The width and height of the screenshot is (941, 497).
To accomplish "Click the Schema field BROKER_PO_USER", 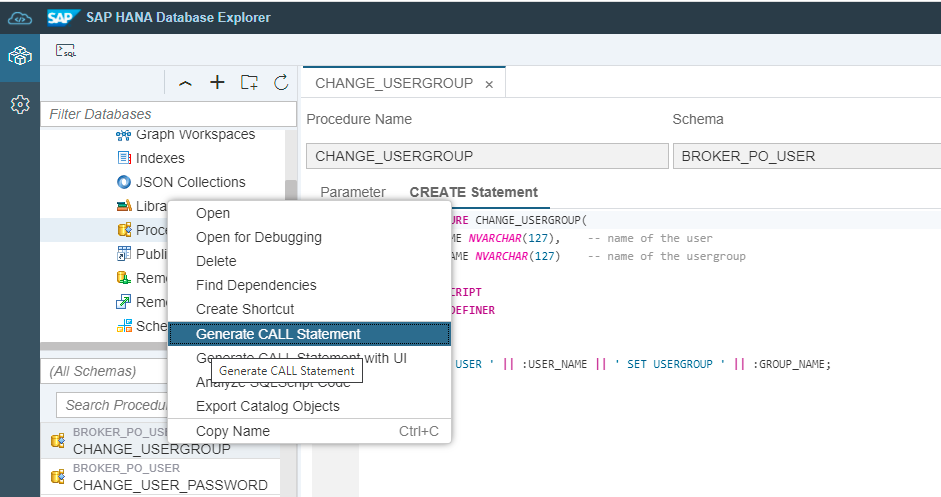I will [807, 156].
